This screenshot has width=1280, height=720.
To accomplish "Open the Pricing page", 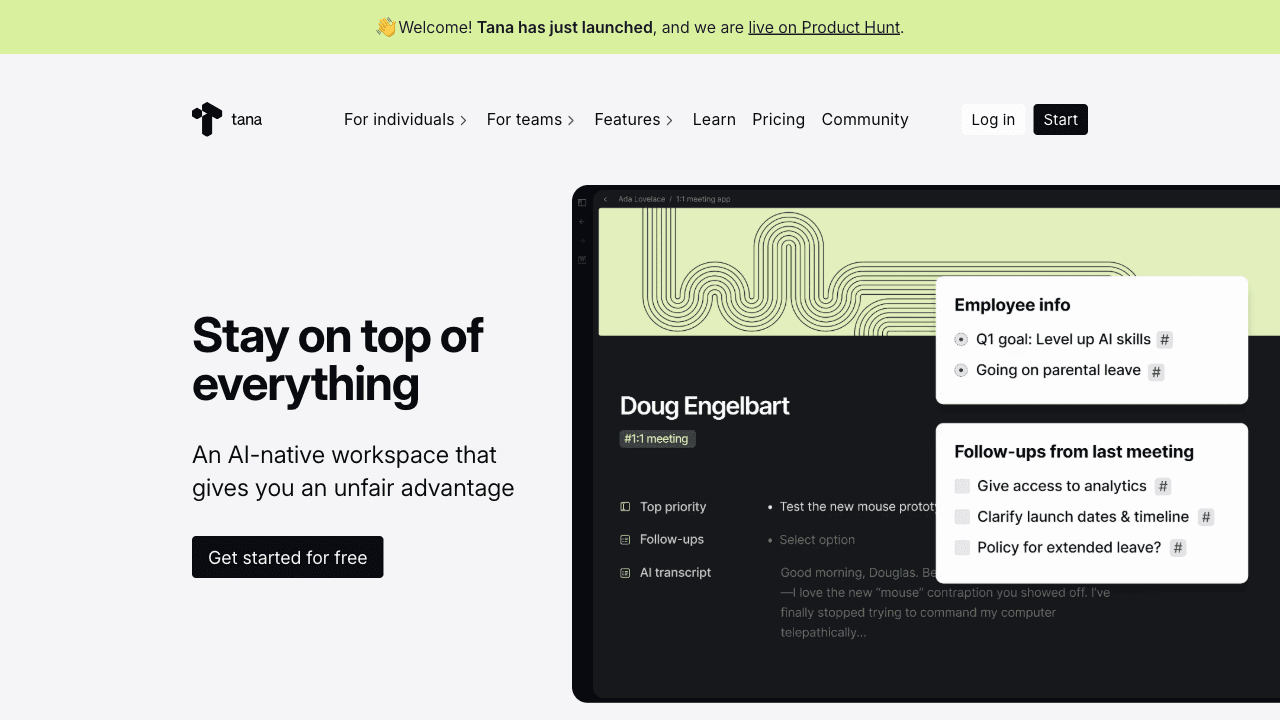I will click(x=778, y=120).
